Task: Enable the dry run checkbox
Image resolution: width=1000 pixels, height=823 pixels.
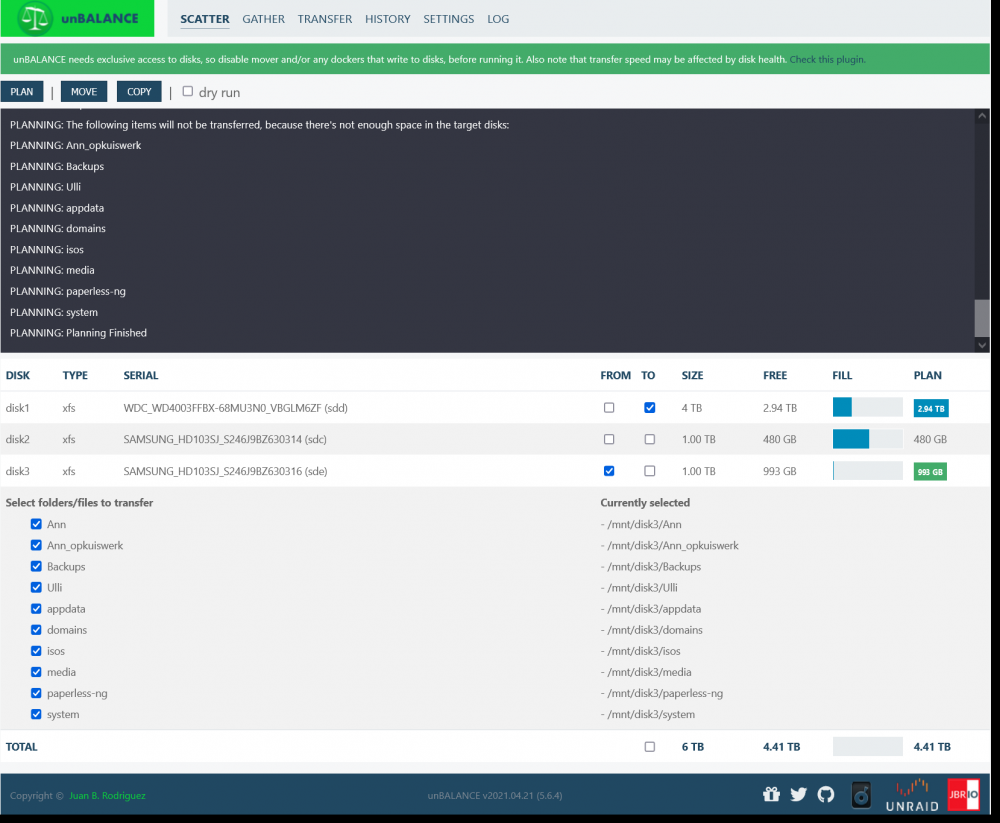Action: 188,91
